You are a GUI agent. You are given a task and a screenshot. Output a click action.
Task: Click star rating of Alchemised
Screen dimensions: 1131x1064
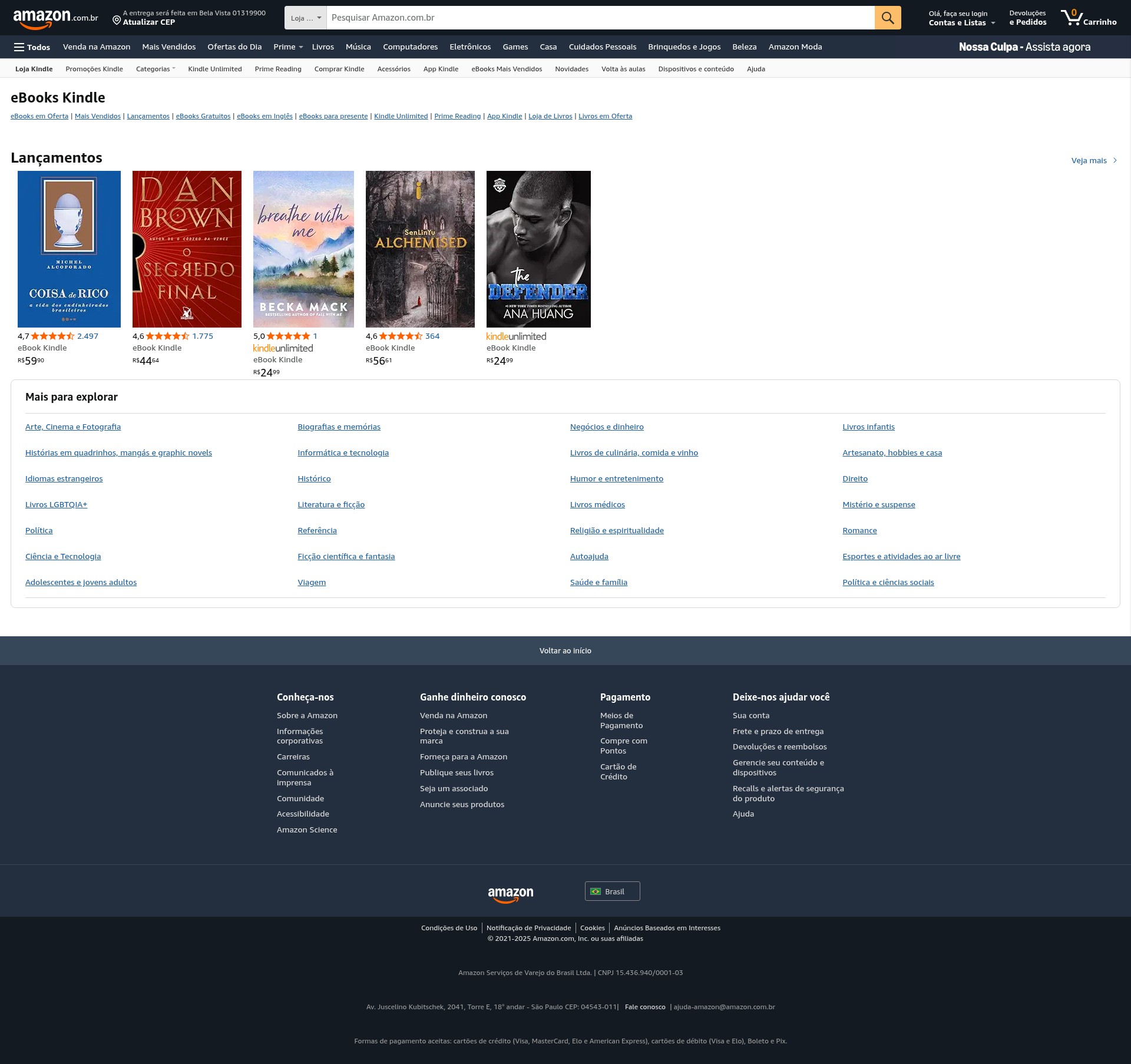401,336
